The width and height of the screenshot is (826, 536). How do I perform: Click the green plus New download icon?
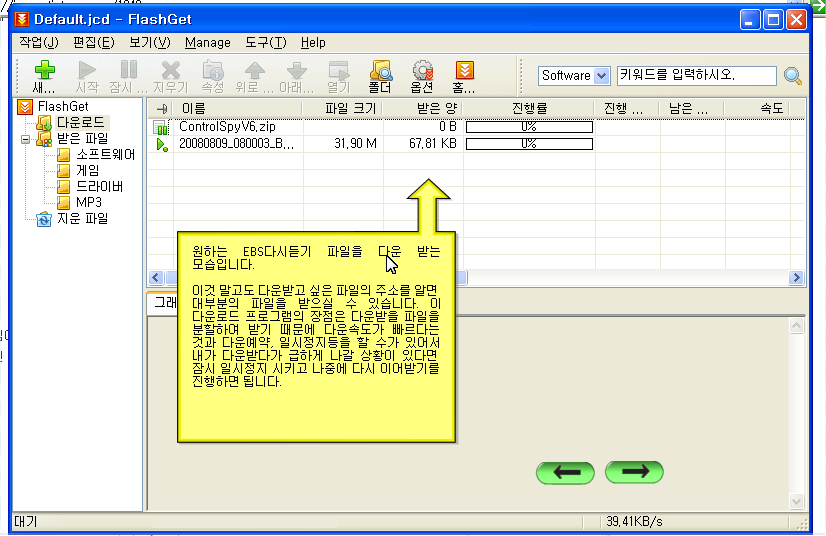pos(44,71)
